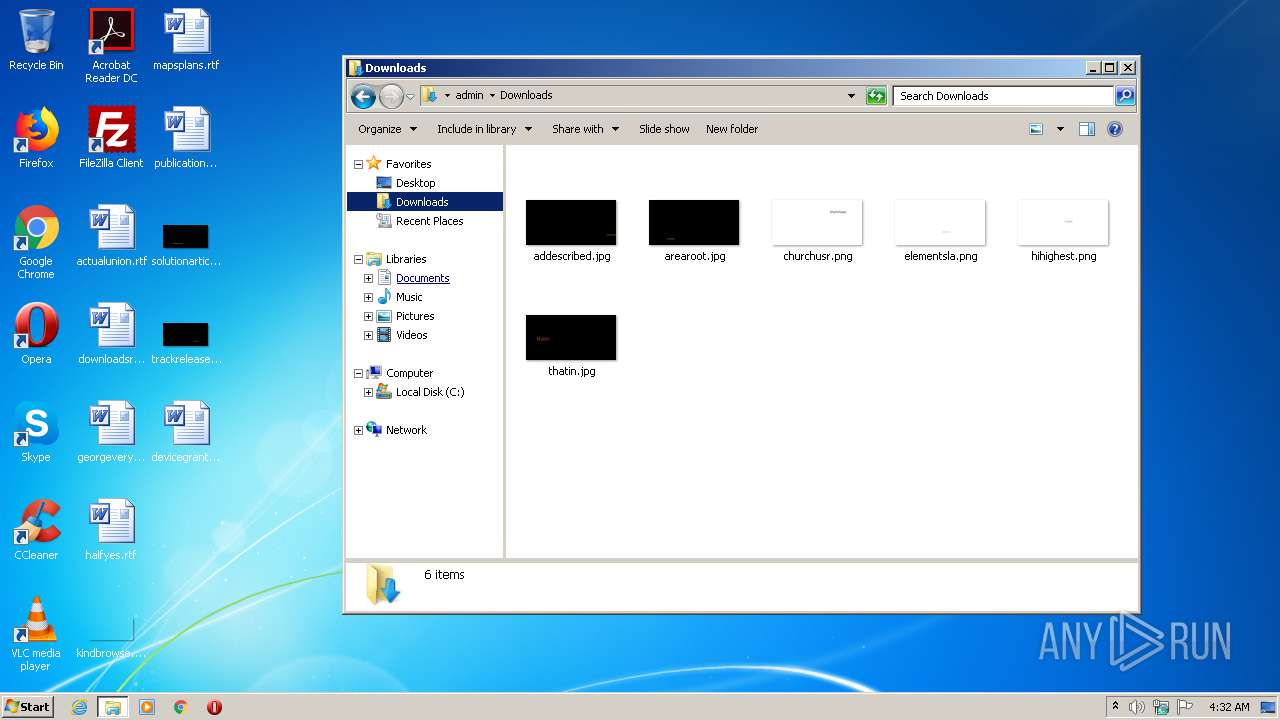Click the Chrome icon in taskbar
Screen dimensions: 1280x720
pyautogui.click(x=180, y=707)
